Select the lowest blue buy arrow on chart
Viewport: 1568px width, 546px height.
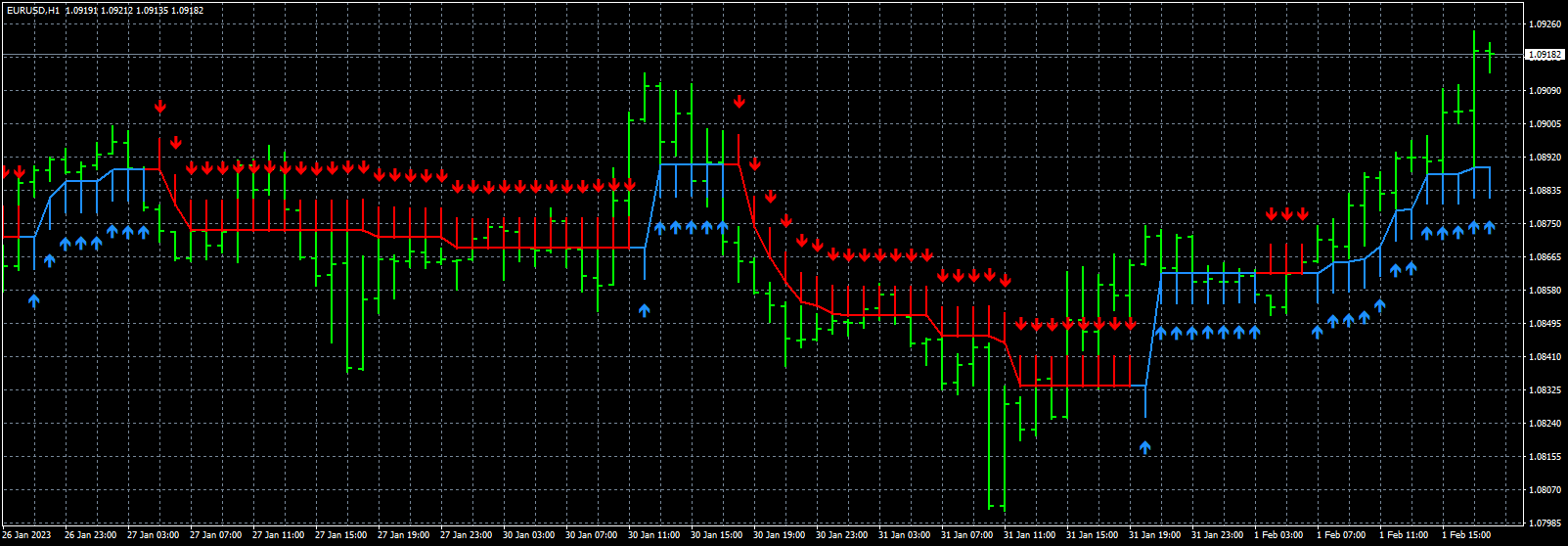coord(1145,447)
